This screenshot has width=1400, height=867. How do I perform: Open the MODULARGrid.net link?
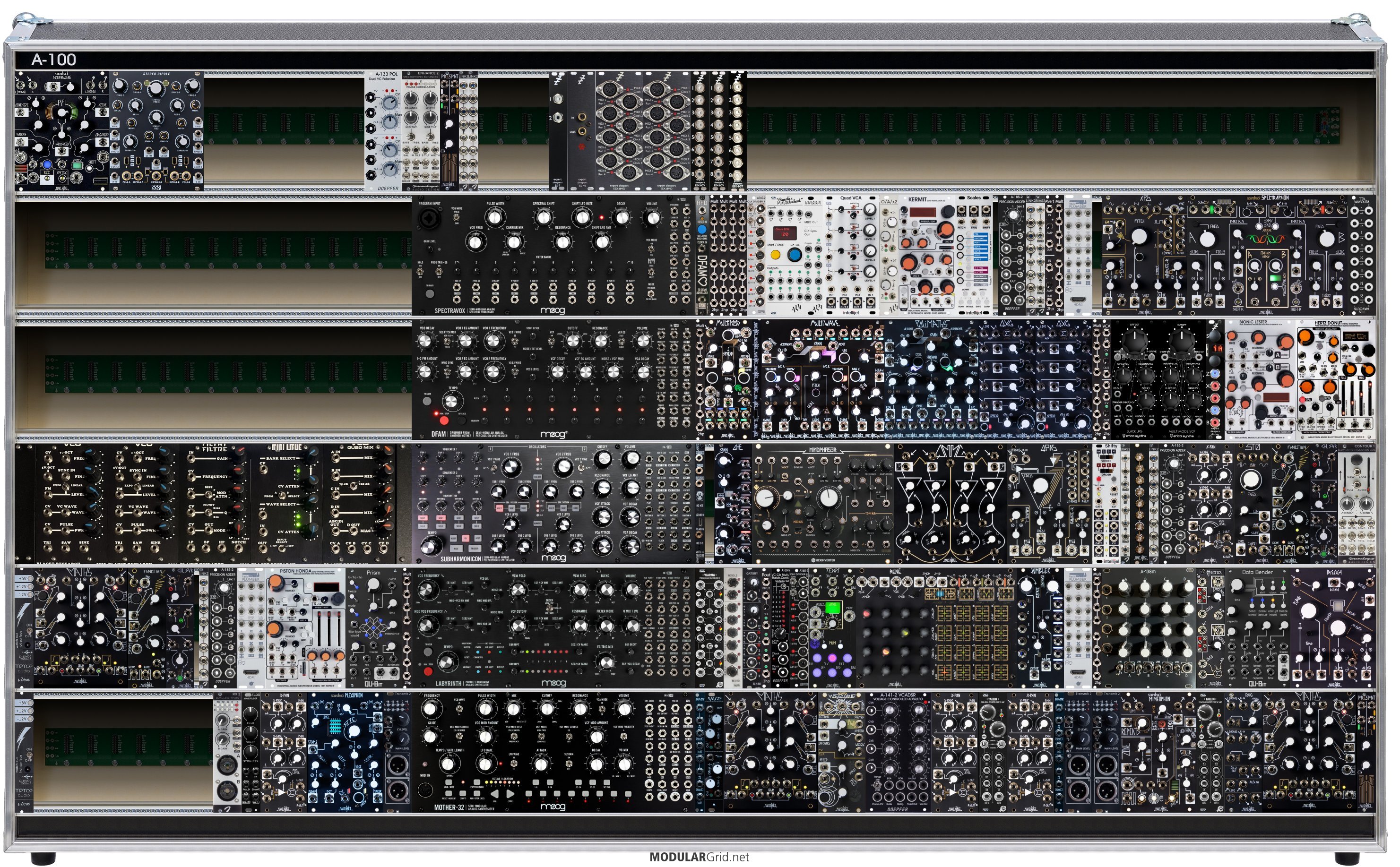pos(699,857)
